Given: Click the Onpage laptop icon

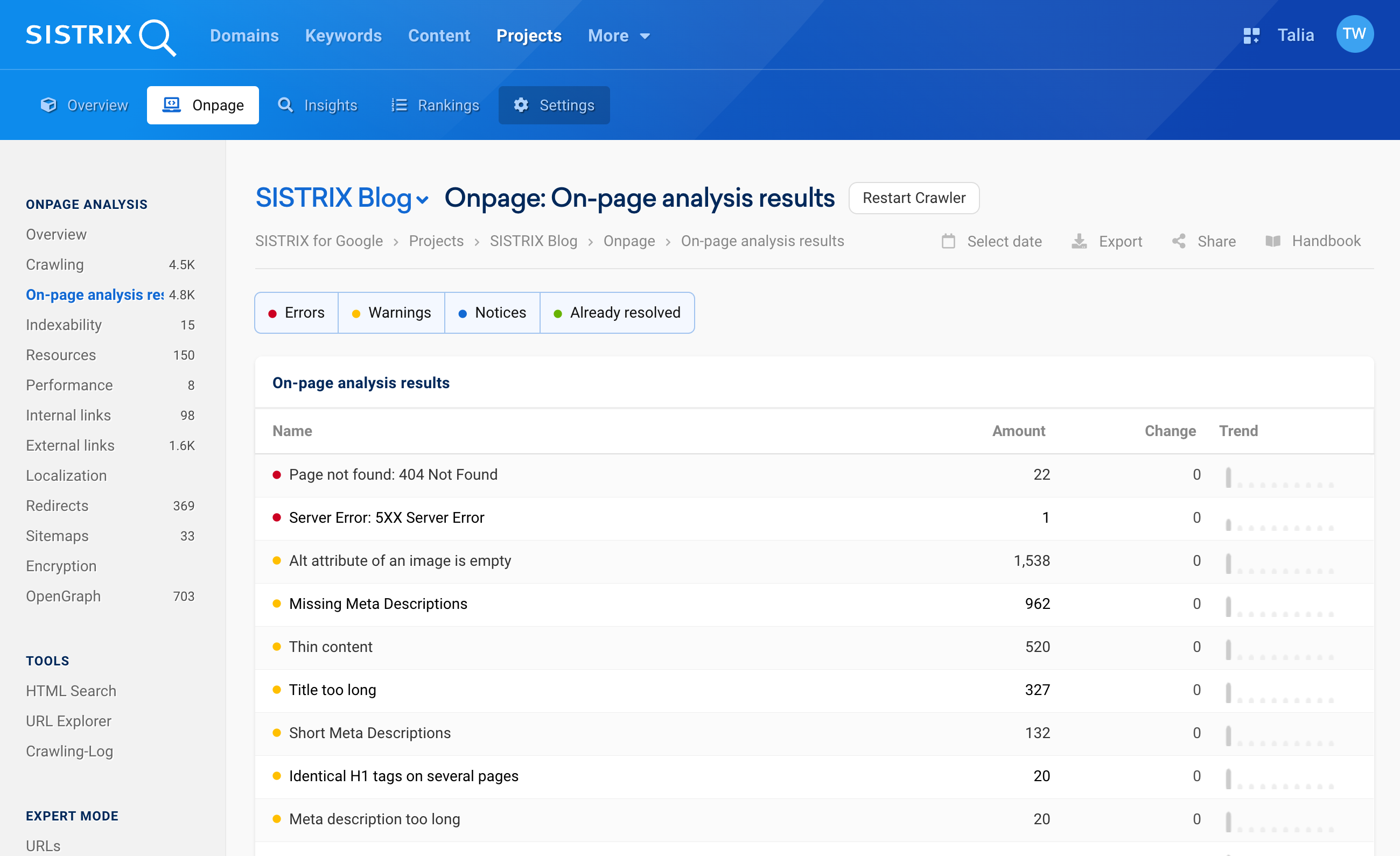Looking at the screenshot, I should pos(172,105).
